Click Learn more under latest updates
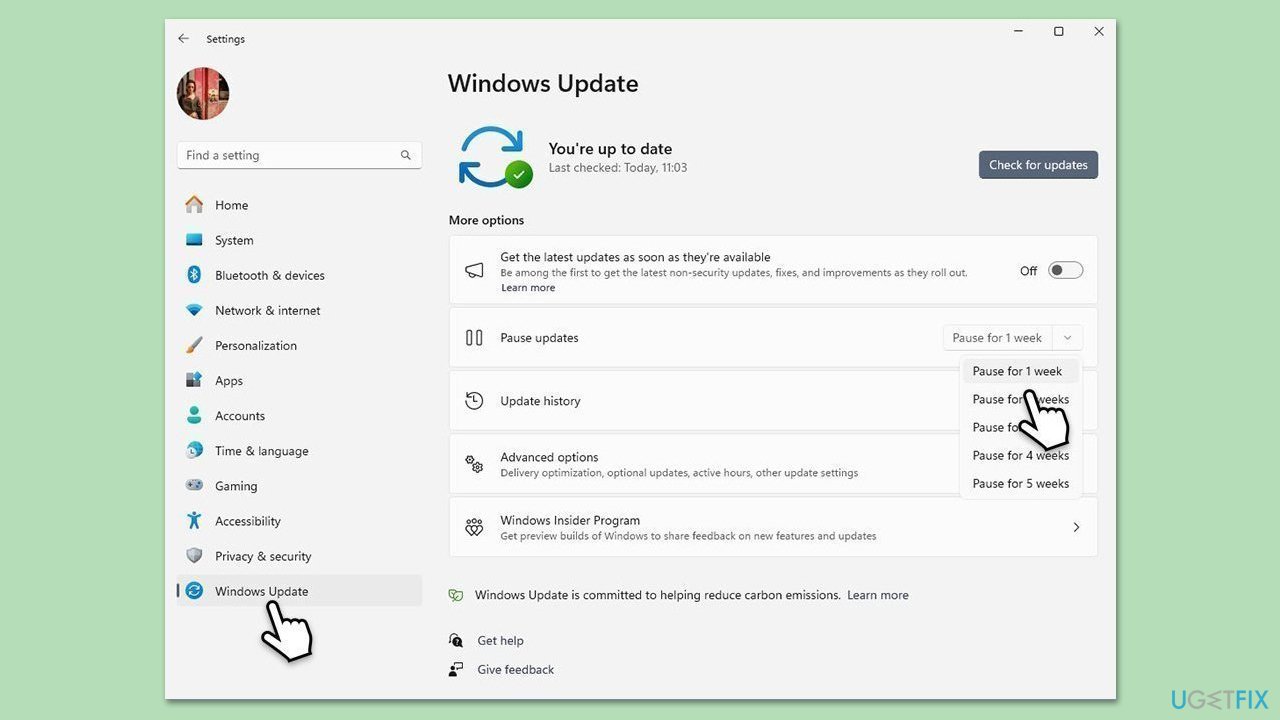The image size is (1280, 720). coord(528,288)
